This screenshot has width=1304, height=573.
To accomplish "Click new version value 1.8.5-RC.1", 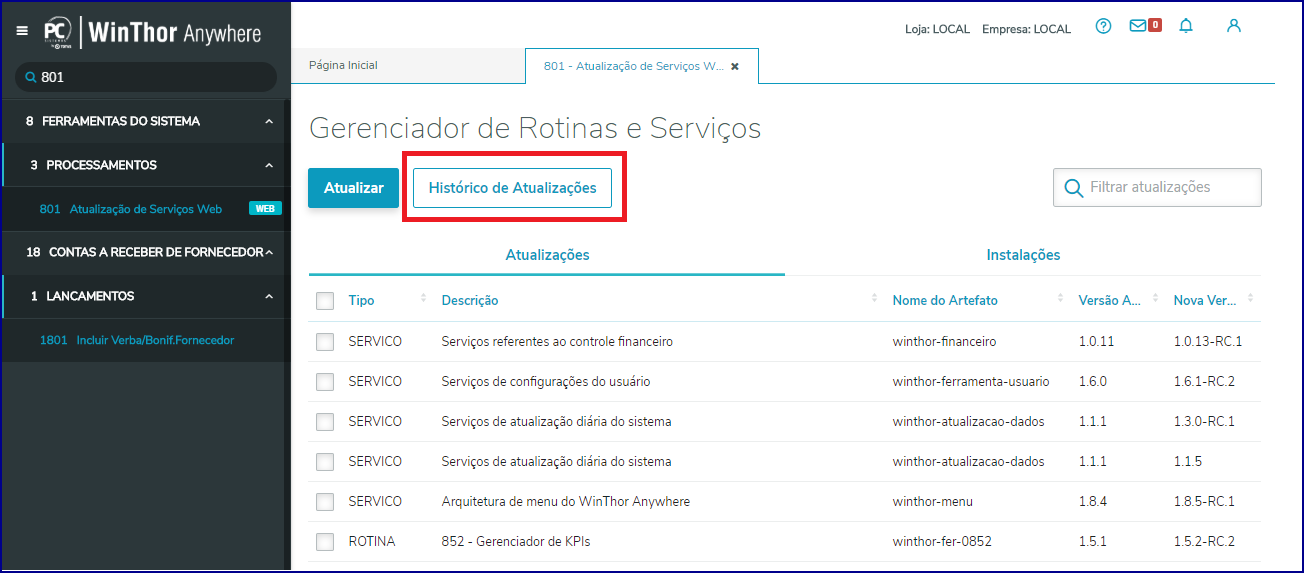I will click(1204, 501).
